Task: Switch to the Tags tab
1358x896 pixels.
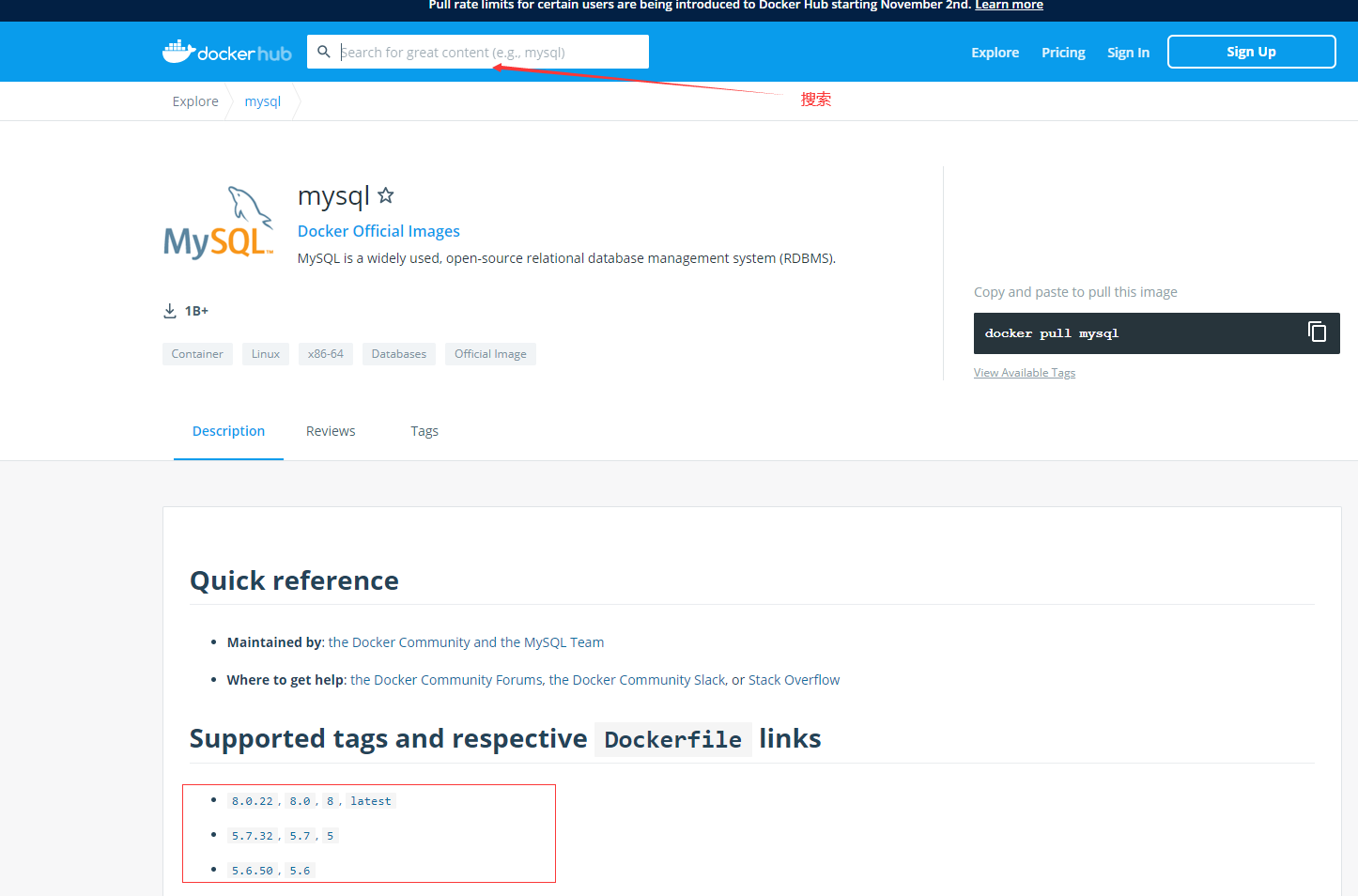Action: click(x=424, y=431)
